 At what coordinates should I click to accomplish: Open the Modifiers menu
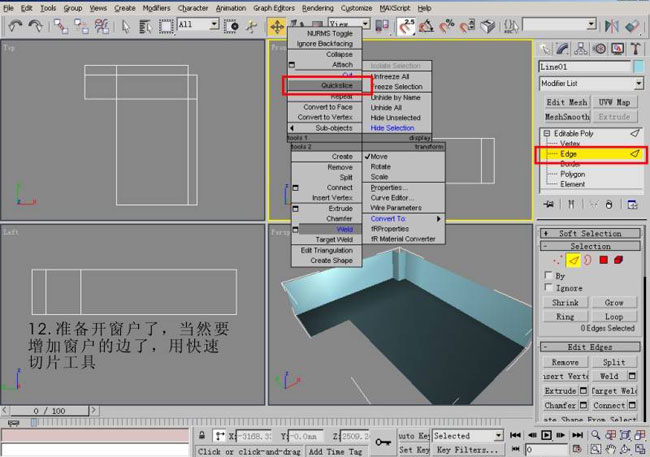(156, 8)
